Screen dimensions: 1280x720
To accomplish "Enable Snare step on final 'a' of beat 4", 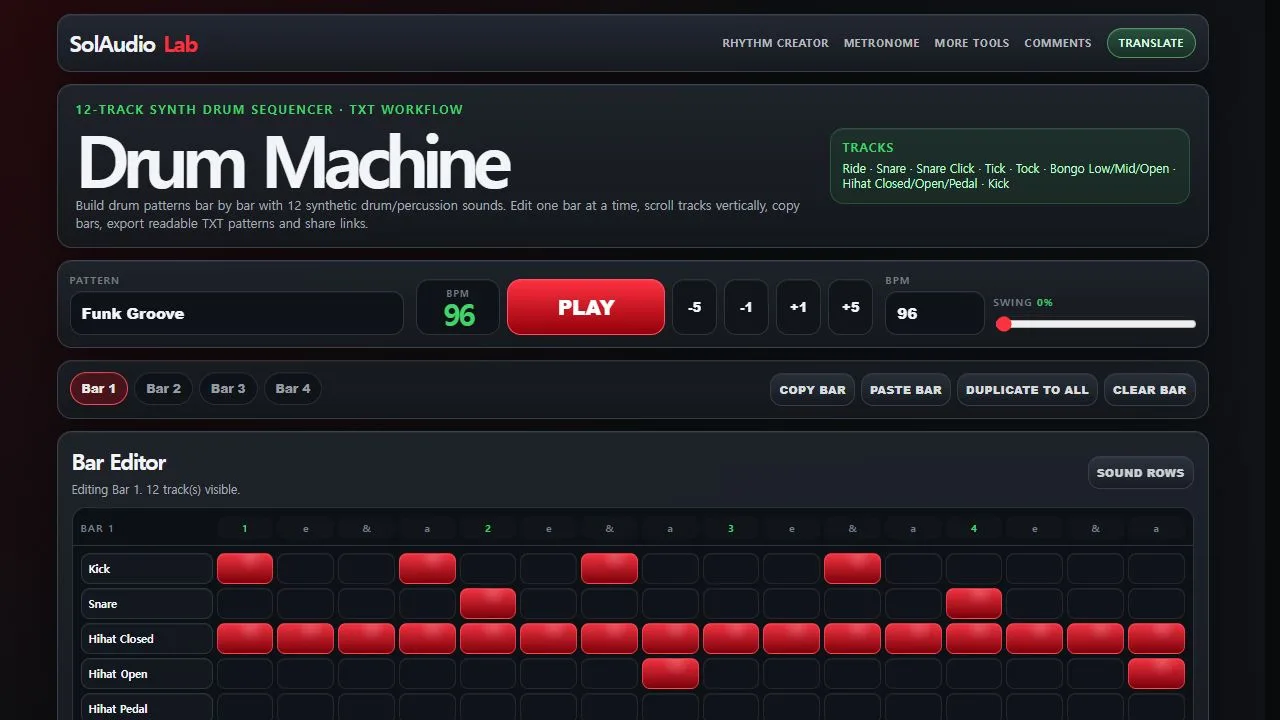I will 1156,604.
